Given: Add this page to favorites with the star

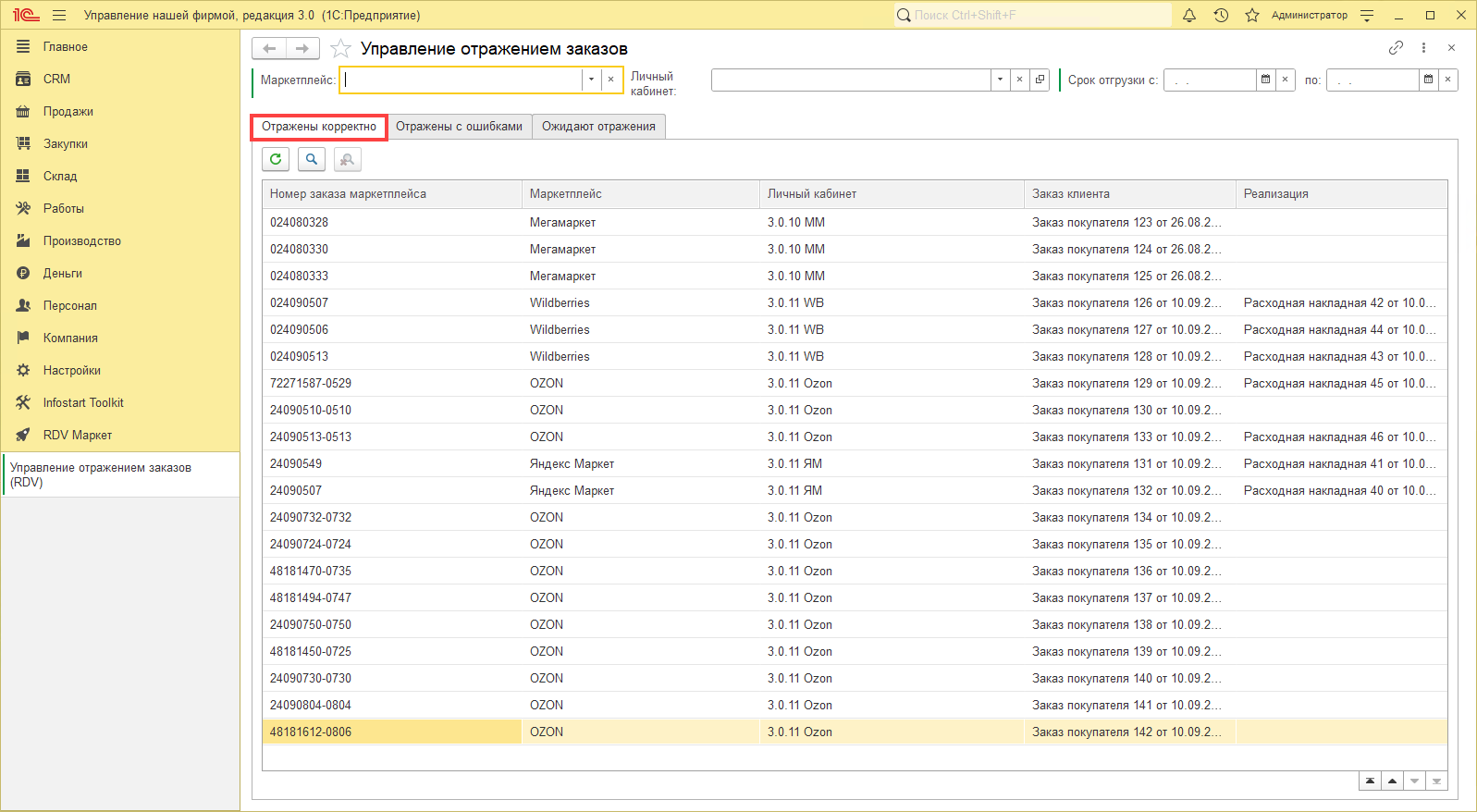Looking at the screenshot, I should click(x=340, y=49).
